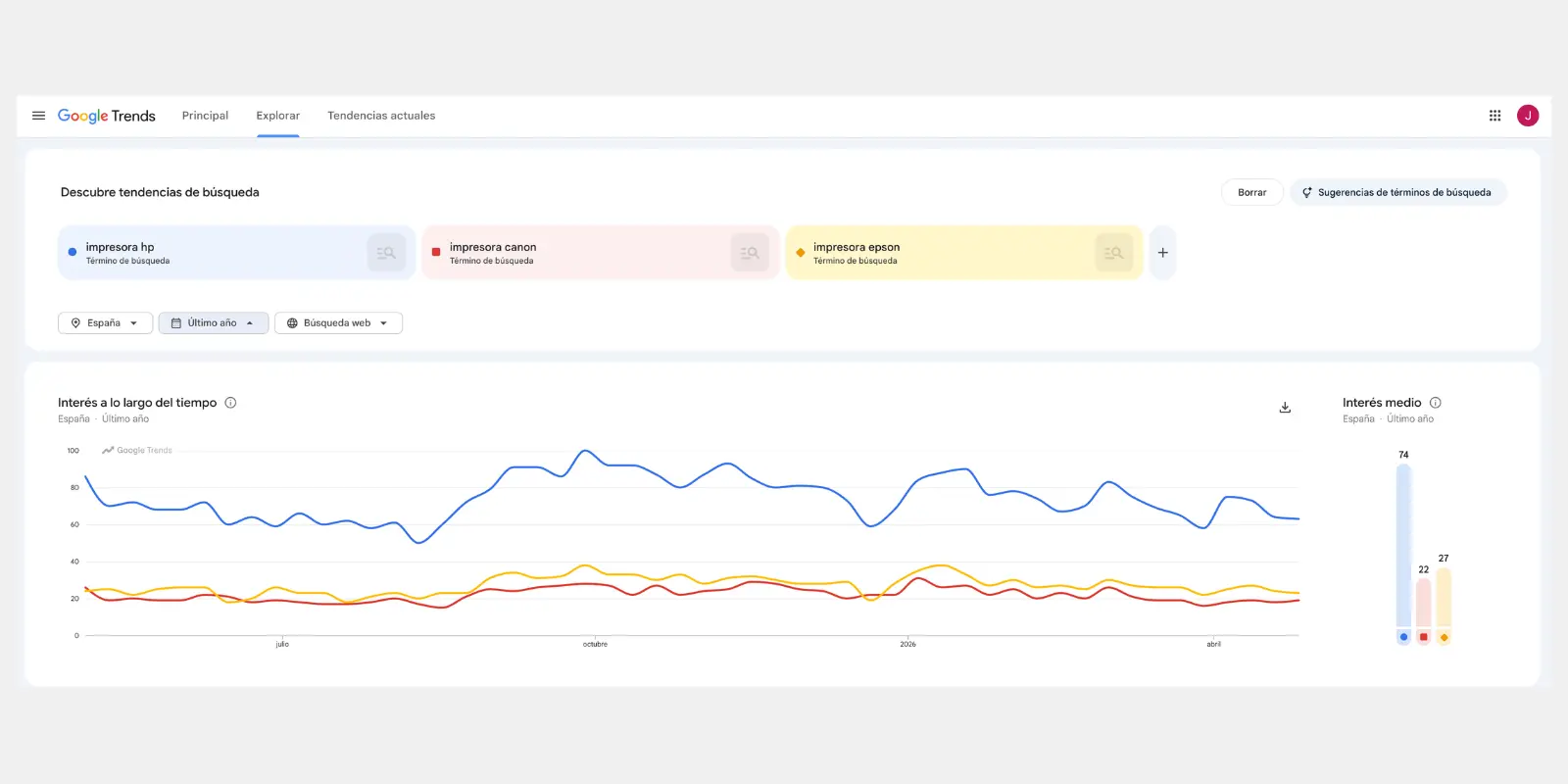Click the Descubre tendencias de búsqueda heading
This screenshot has height=784, width=1568.
click(160, 192)
